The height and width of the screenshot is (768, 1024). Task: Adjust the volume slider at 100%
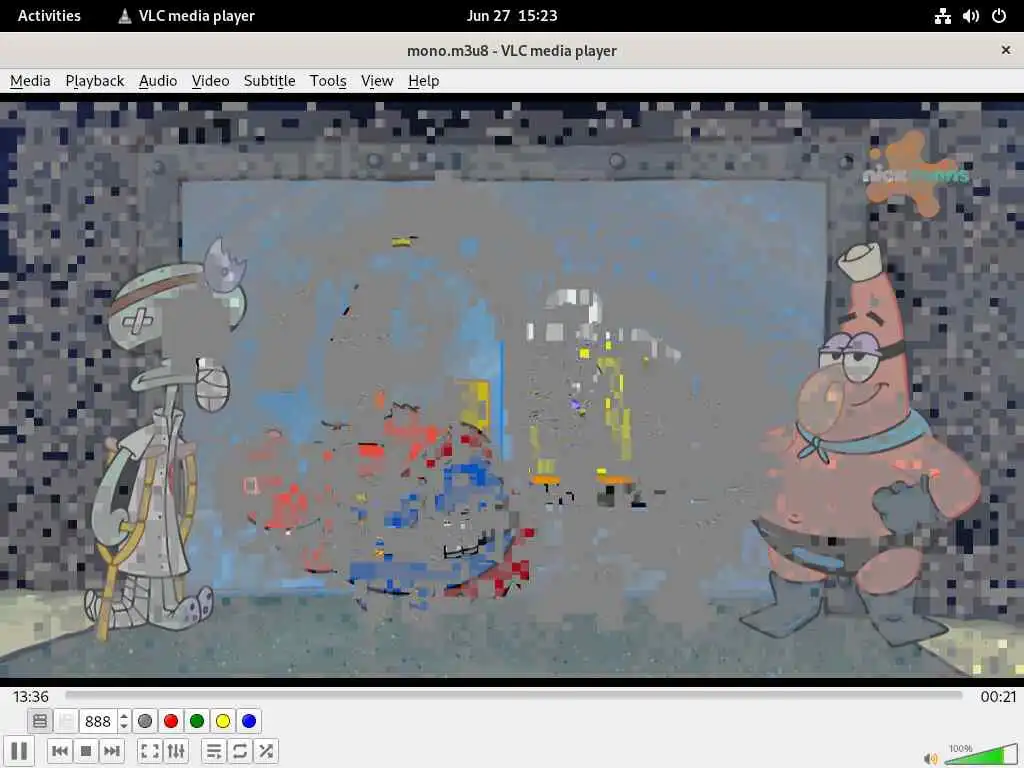(x=981, y=756)
